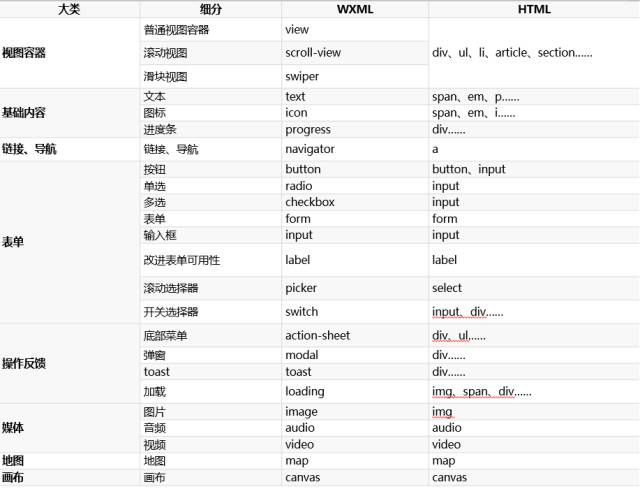The width and height of the screenshot is (640, 489).
Task: Click the 细分 column header
Action: [211, 9]
